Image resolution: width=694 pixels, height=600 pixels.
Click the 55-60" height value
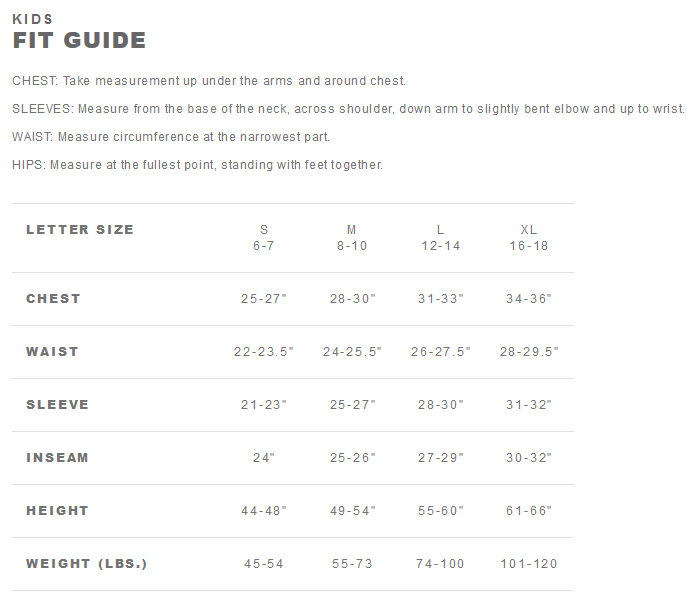440,511
